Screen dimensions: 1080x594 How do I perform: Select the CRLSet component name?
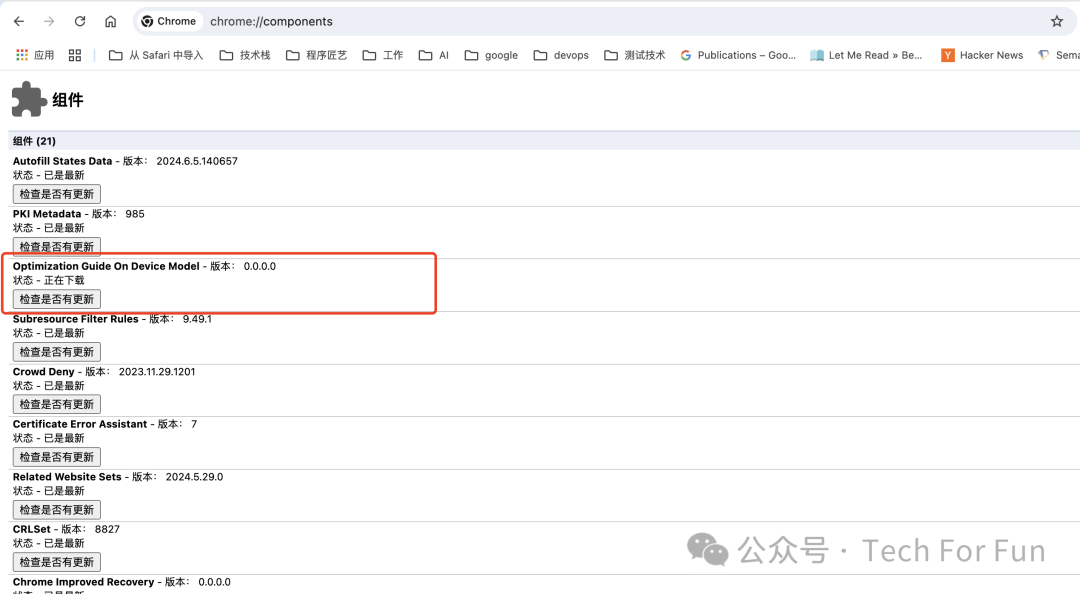(x=32, y=529)
